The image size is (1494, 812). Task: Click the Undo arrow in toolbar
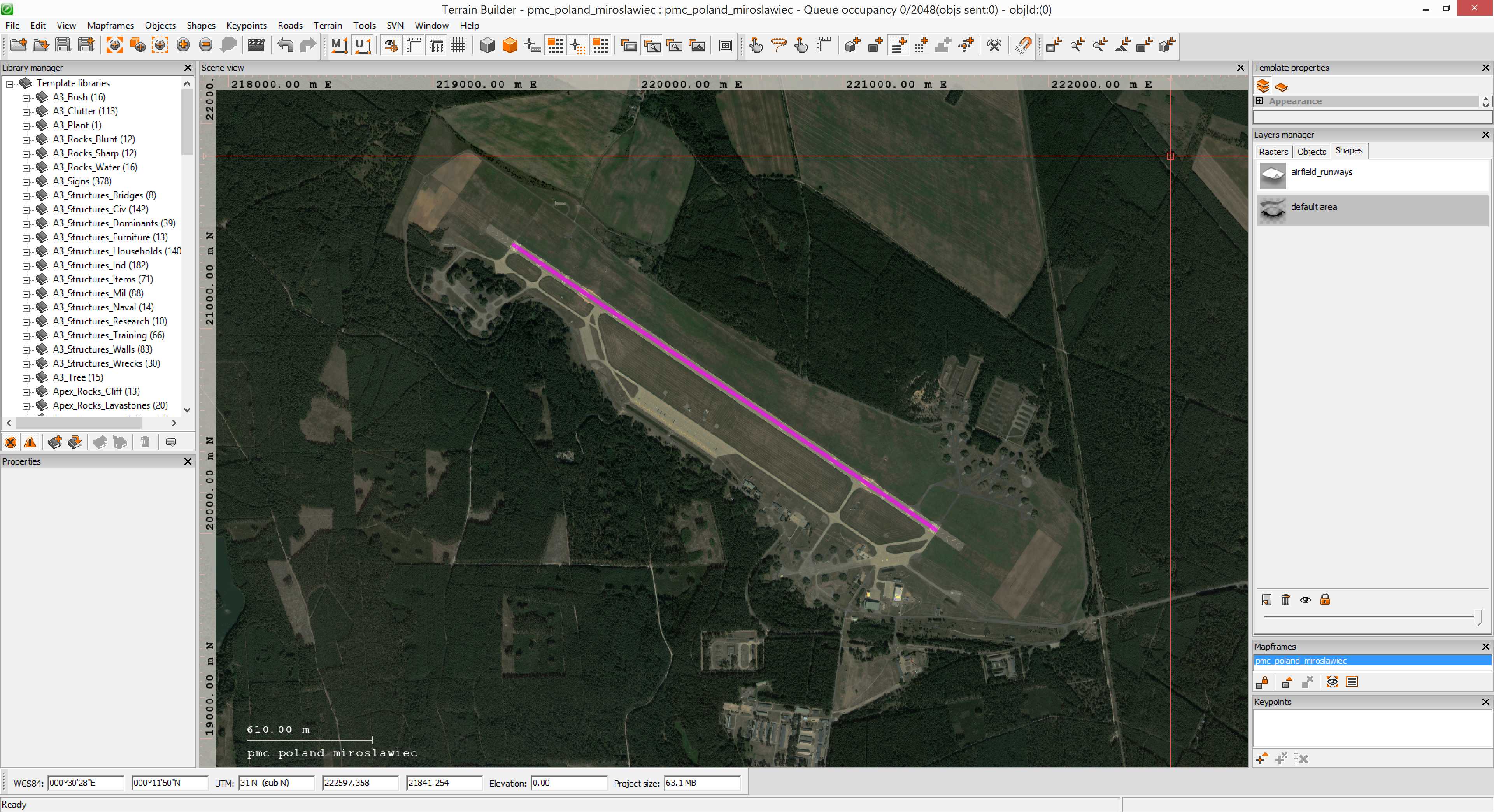pos(285,45)
